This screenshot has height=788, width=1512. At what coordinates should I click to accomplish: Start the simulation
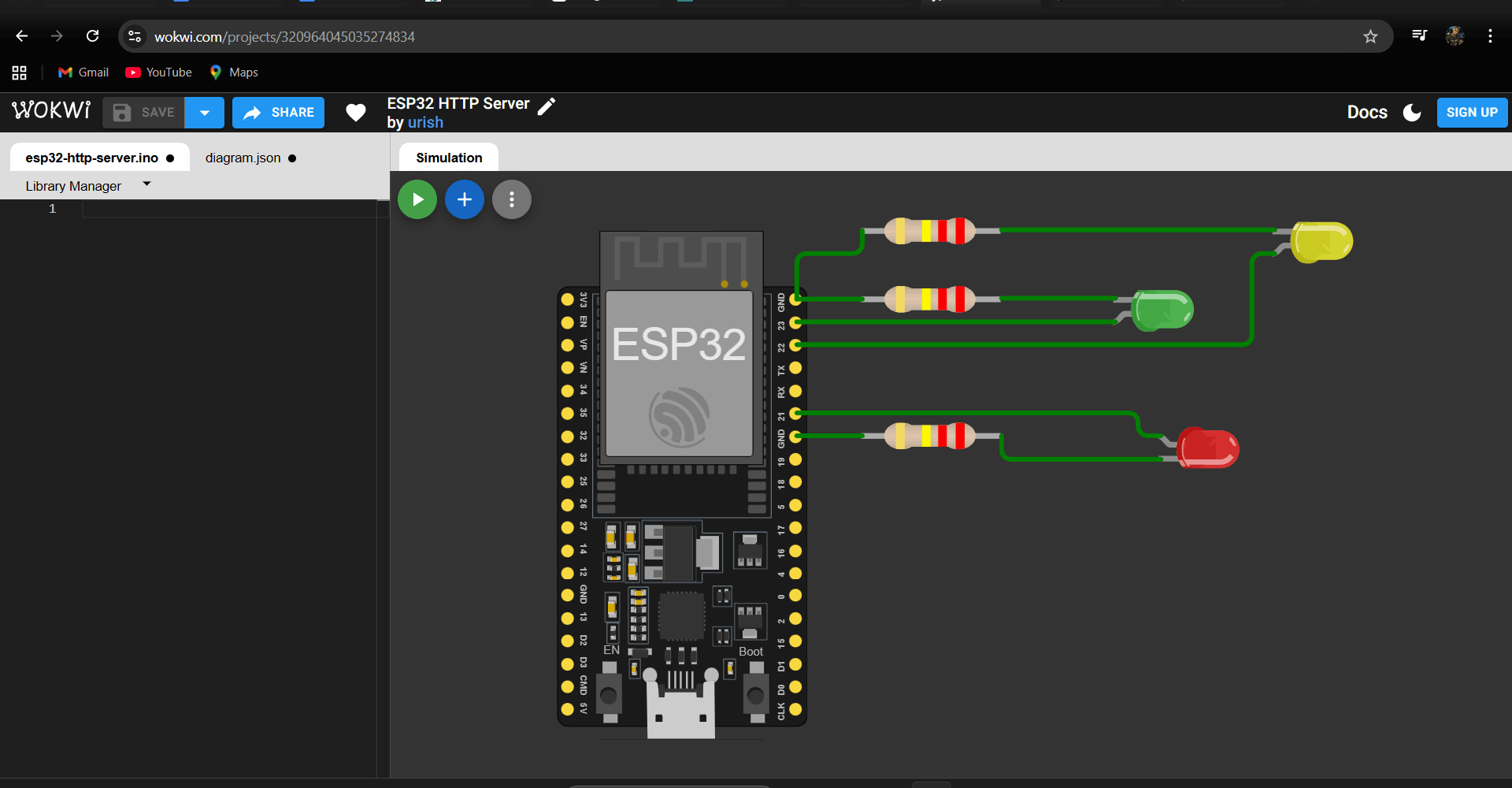coord(417,199)
